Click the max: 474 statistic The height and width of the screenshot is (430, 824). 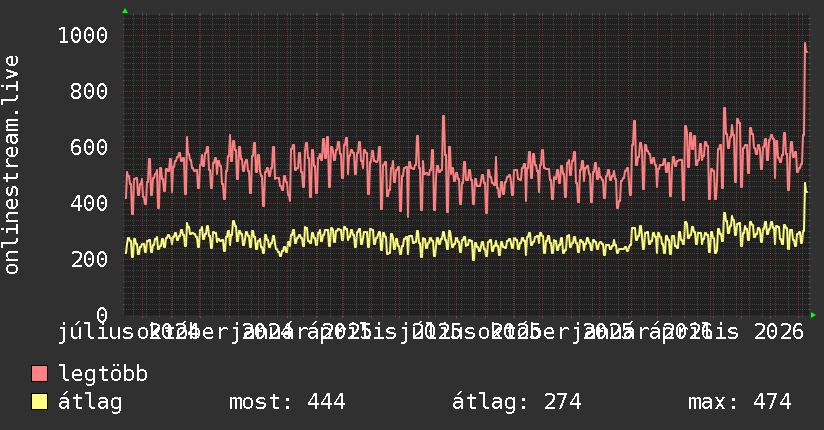pyautogui.click(x=739, y=402)
